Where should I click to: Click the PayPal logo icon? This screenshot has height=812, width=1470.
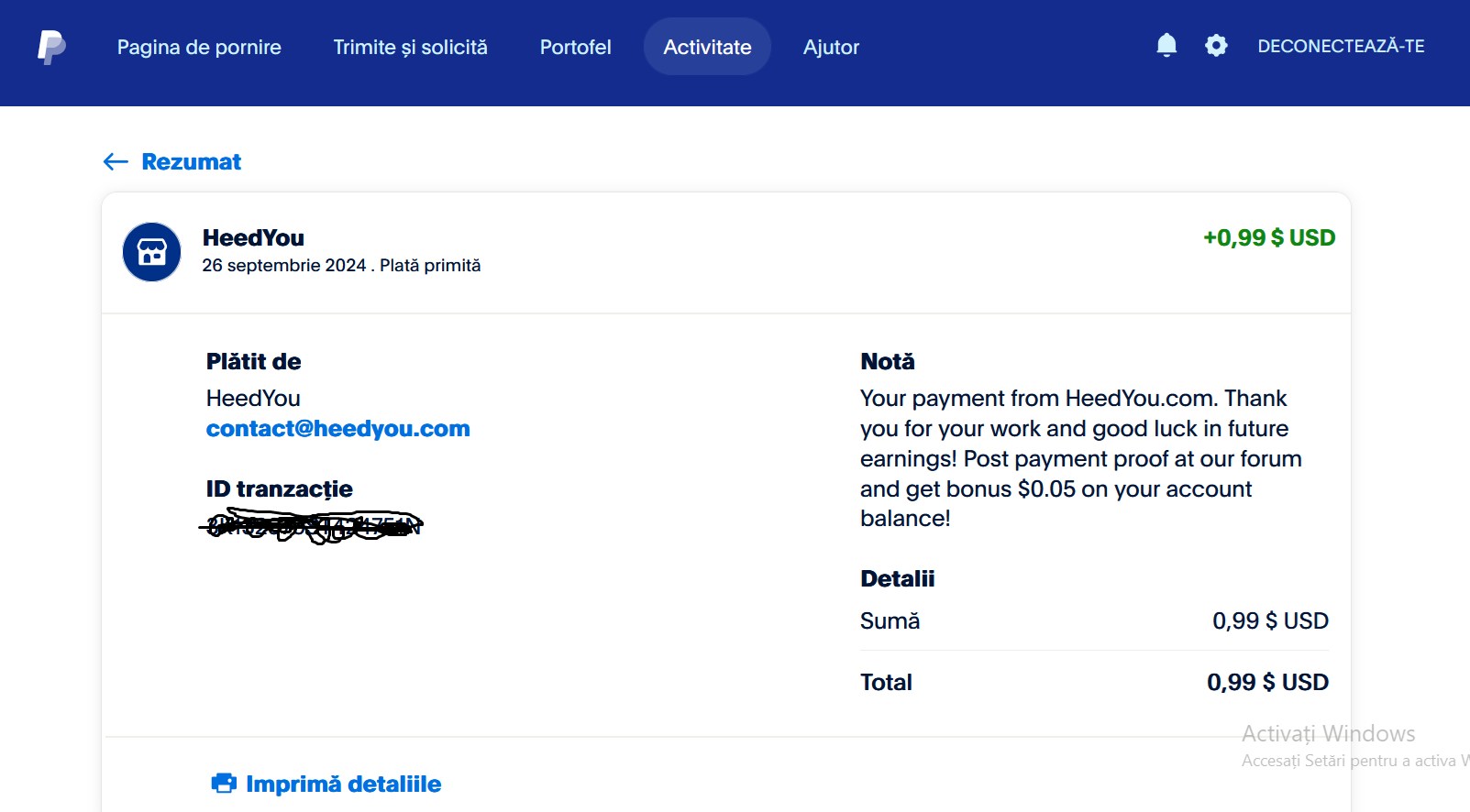pyautogui.click(x=51, y=47)
